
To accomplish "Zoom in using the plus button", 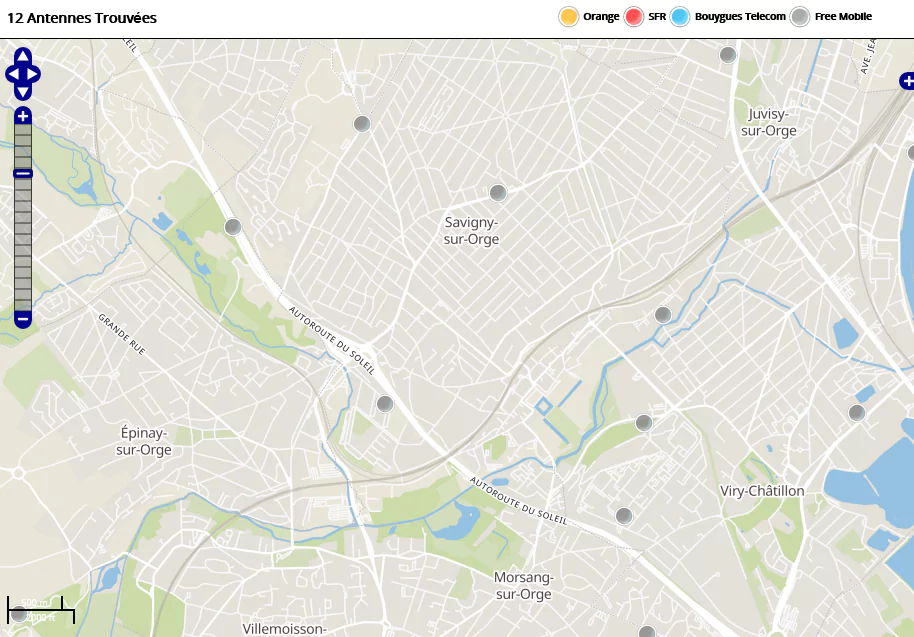I will point(23,116).
